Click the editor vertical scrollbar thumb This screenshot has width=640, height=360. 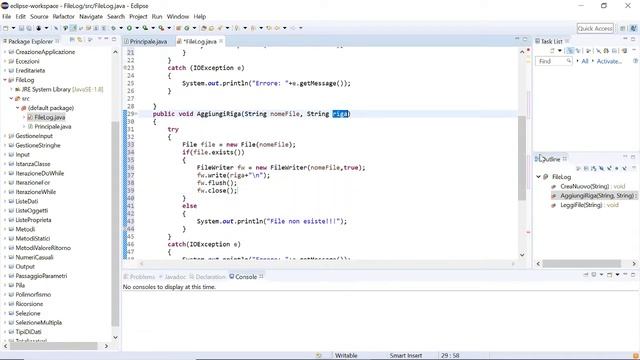[522, 158]
